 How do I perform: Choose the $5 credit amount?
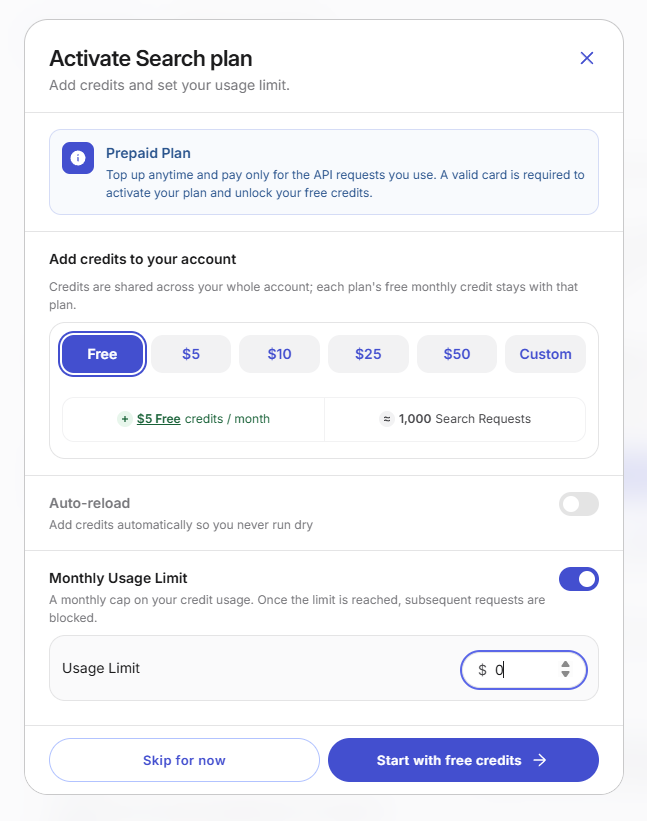tap(191, 354)
